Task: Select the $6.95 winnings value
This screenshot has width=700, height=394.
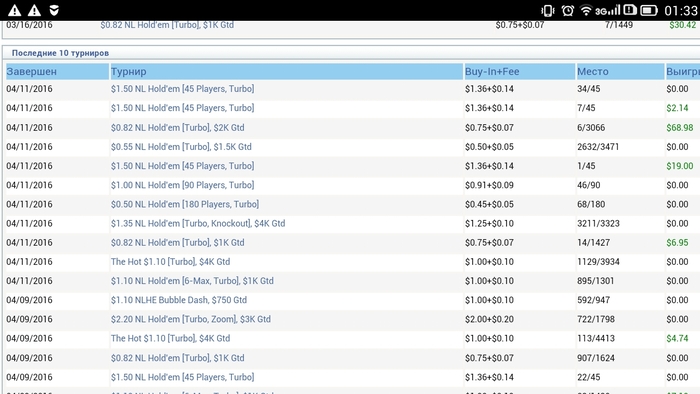Action: point(677,243)
